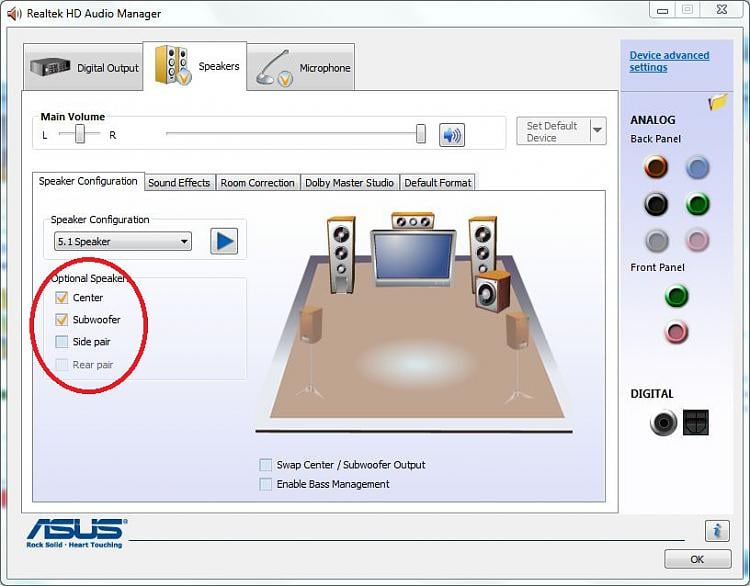Image resolution: width=750 pixels, height=586 pixels.
Task: Uncheck the Subwoofer optional speaker
Action: 62,320
